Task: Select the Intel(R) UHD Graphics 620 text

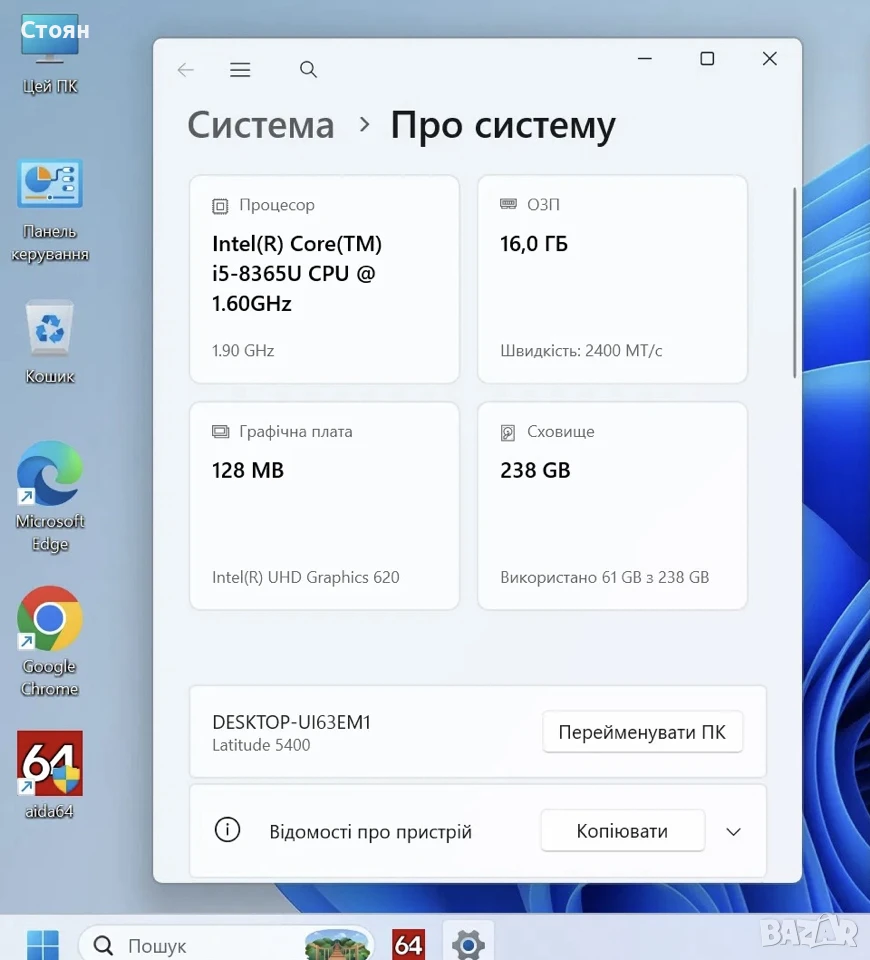Action: (306, 577)
